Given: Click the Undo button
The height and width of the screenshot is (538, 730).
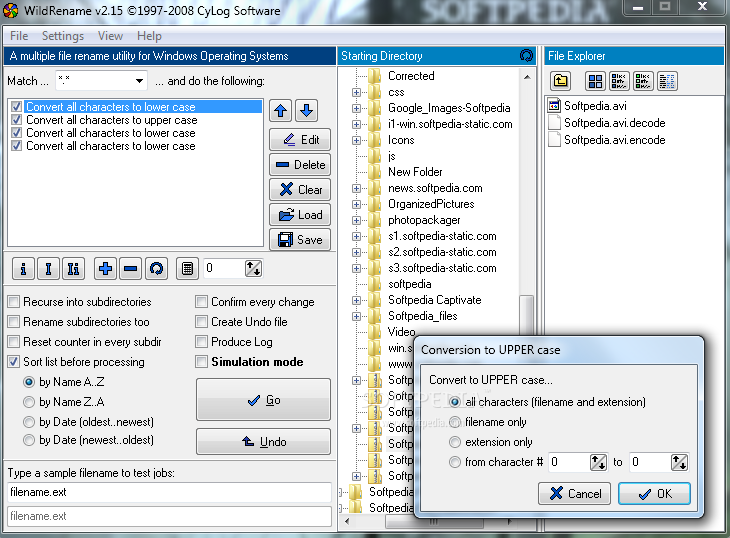Looking at the screenshot, I should tap(264, 442).
